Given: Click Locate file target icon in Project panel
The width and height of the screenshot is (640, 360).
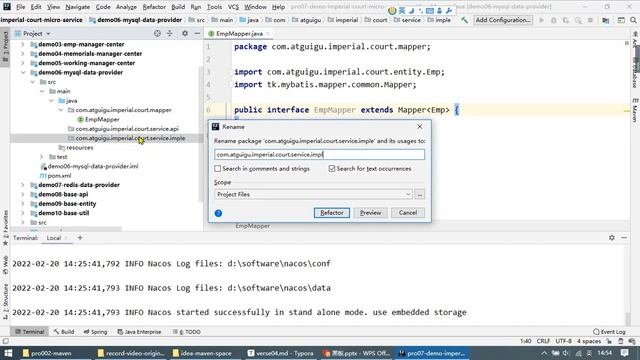Looking at the screenshot, I should [x=157, y=33].
